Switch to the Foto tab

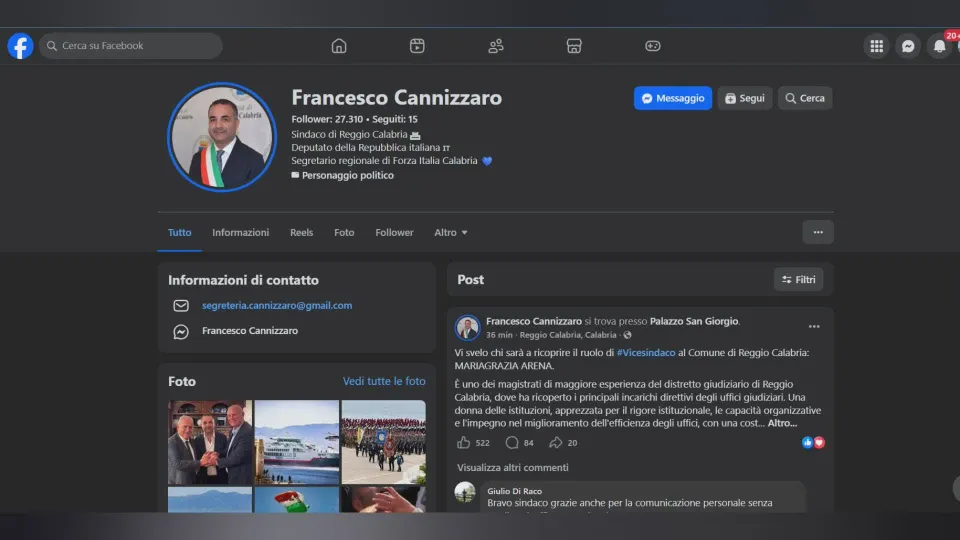[x=344, y=233]
